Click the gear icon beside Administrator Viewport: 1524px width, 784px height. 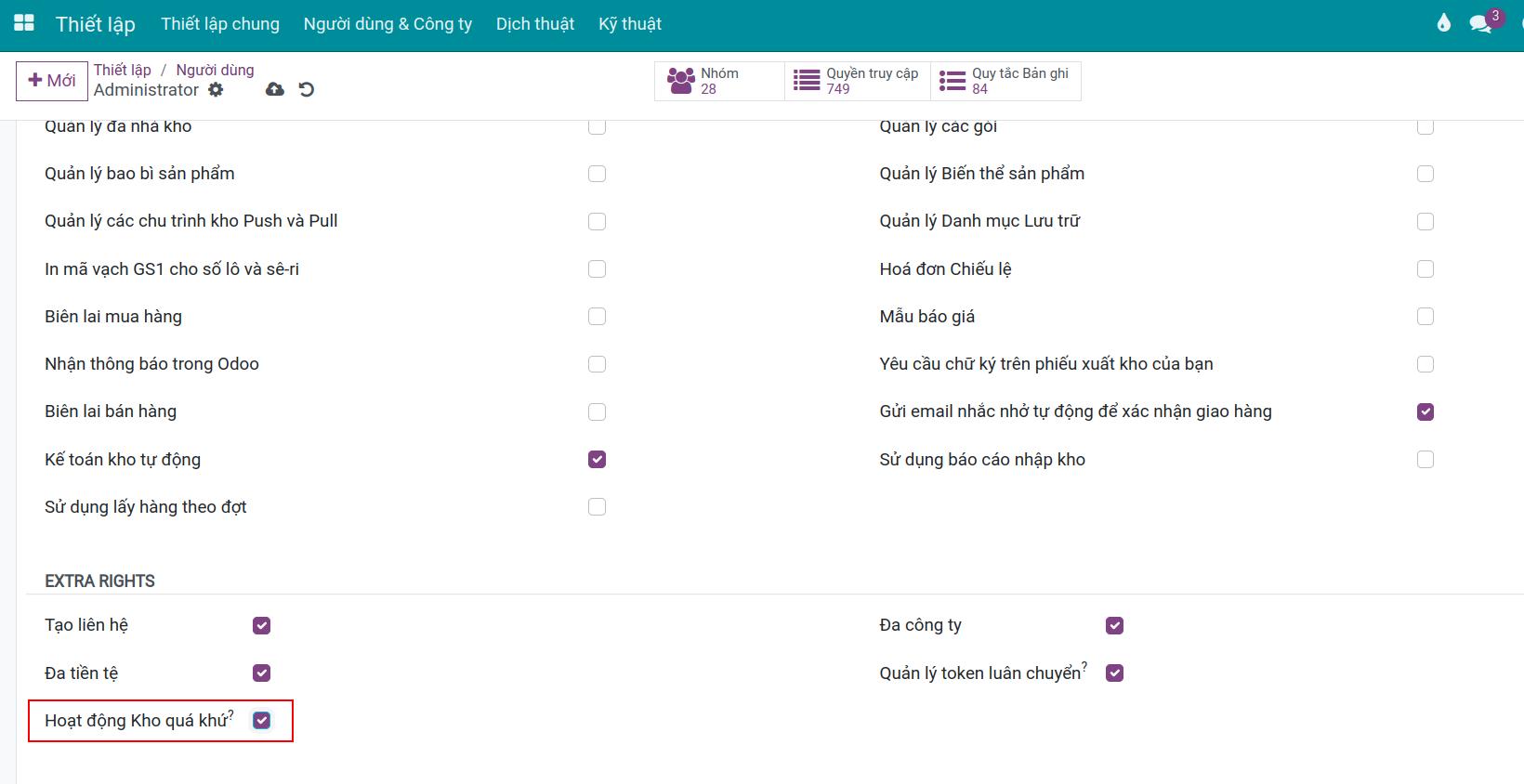(x=216, y=89)
